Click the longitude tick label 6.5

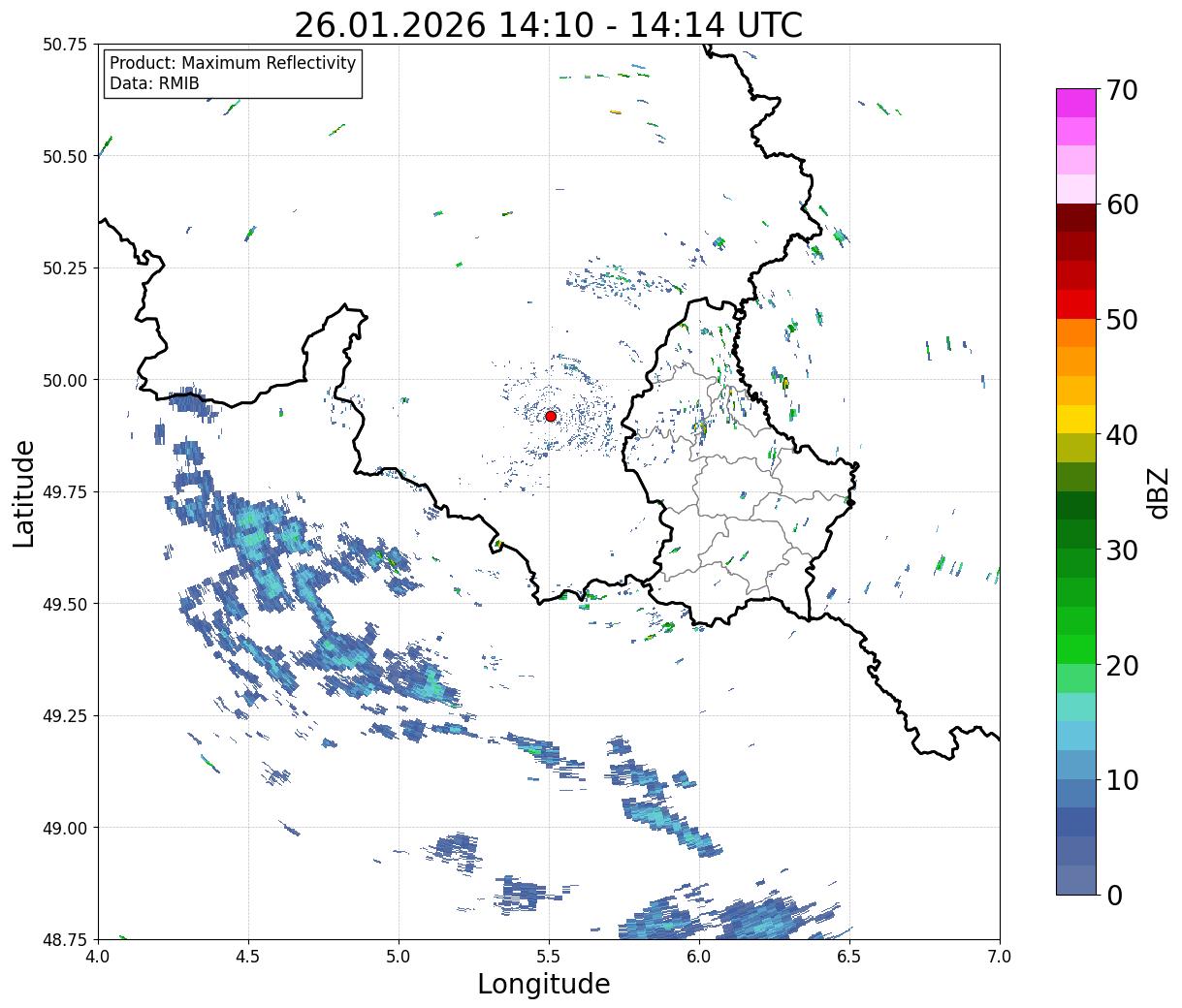[849, 957]
